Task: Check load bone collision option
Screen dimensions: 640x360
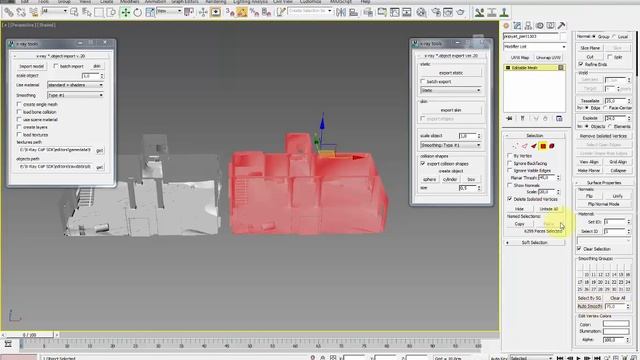Action: pos(19,112)
